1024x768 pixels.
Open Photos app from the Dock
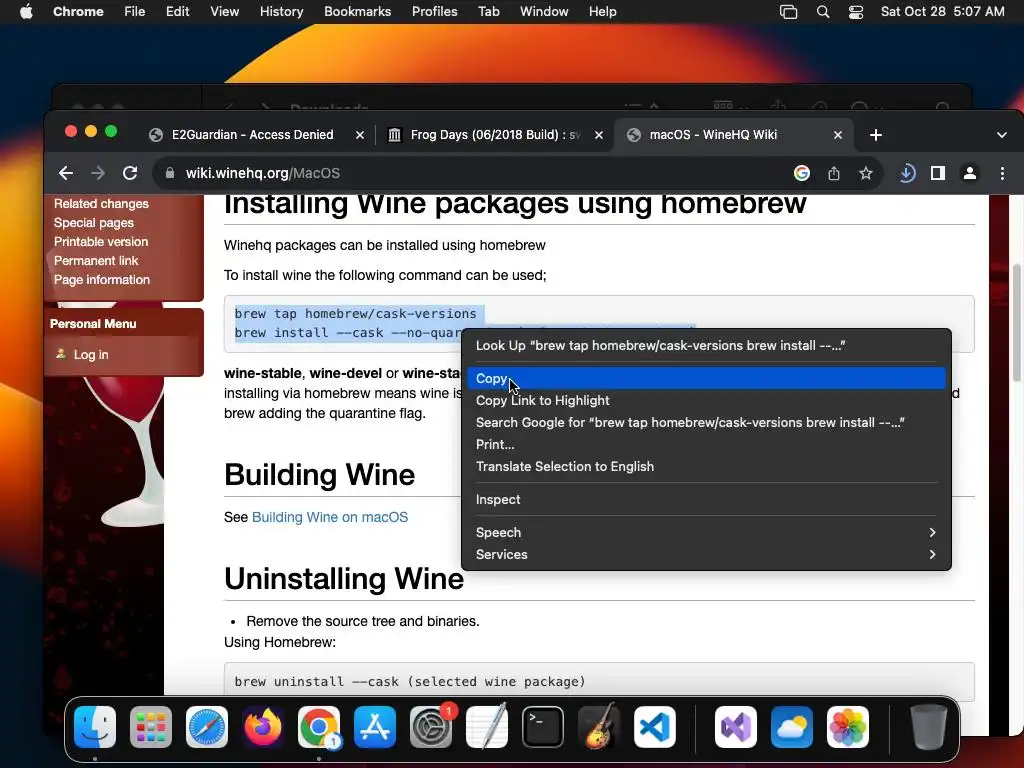[848, 727]
